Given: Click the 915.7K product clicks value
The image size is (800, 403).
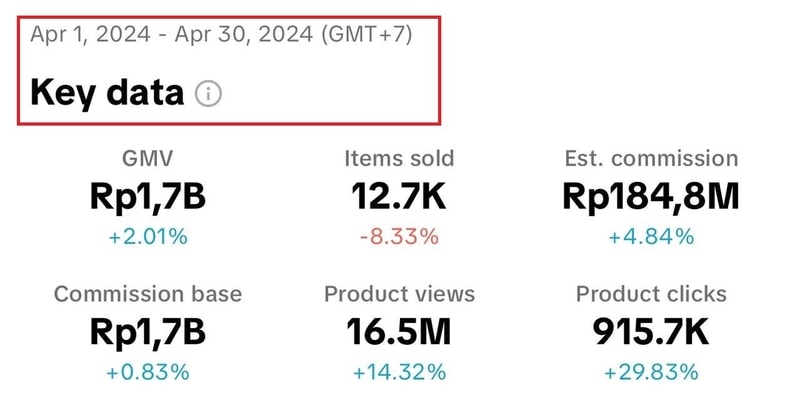Looking at the screenshot, I should tap(650, 332).
